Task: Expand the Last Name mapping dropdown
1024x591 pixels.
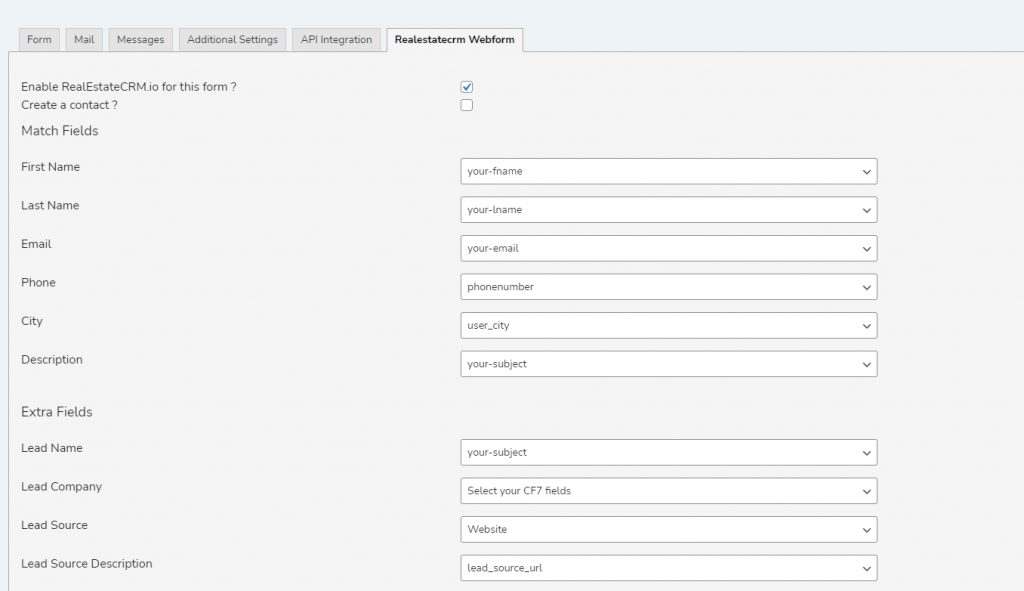Action: [x=668, y=210]
